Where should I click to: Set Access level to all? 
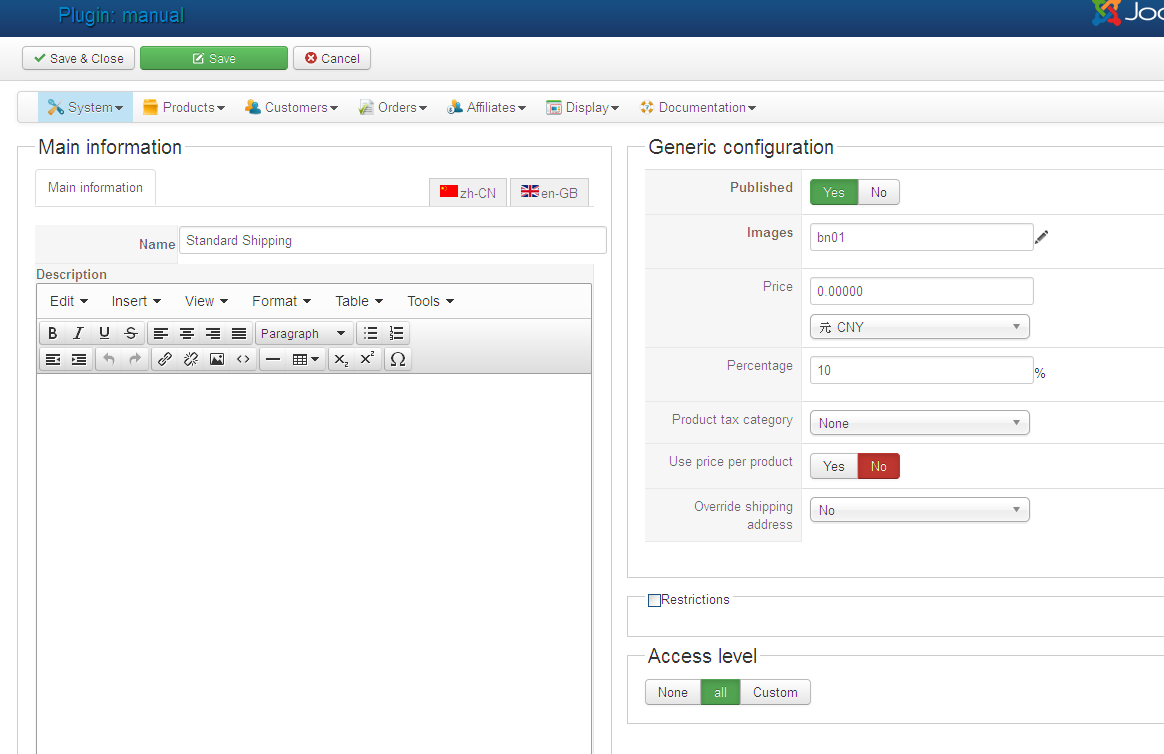click(x=720, y=692)
